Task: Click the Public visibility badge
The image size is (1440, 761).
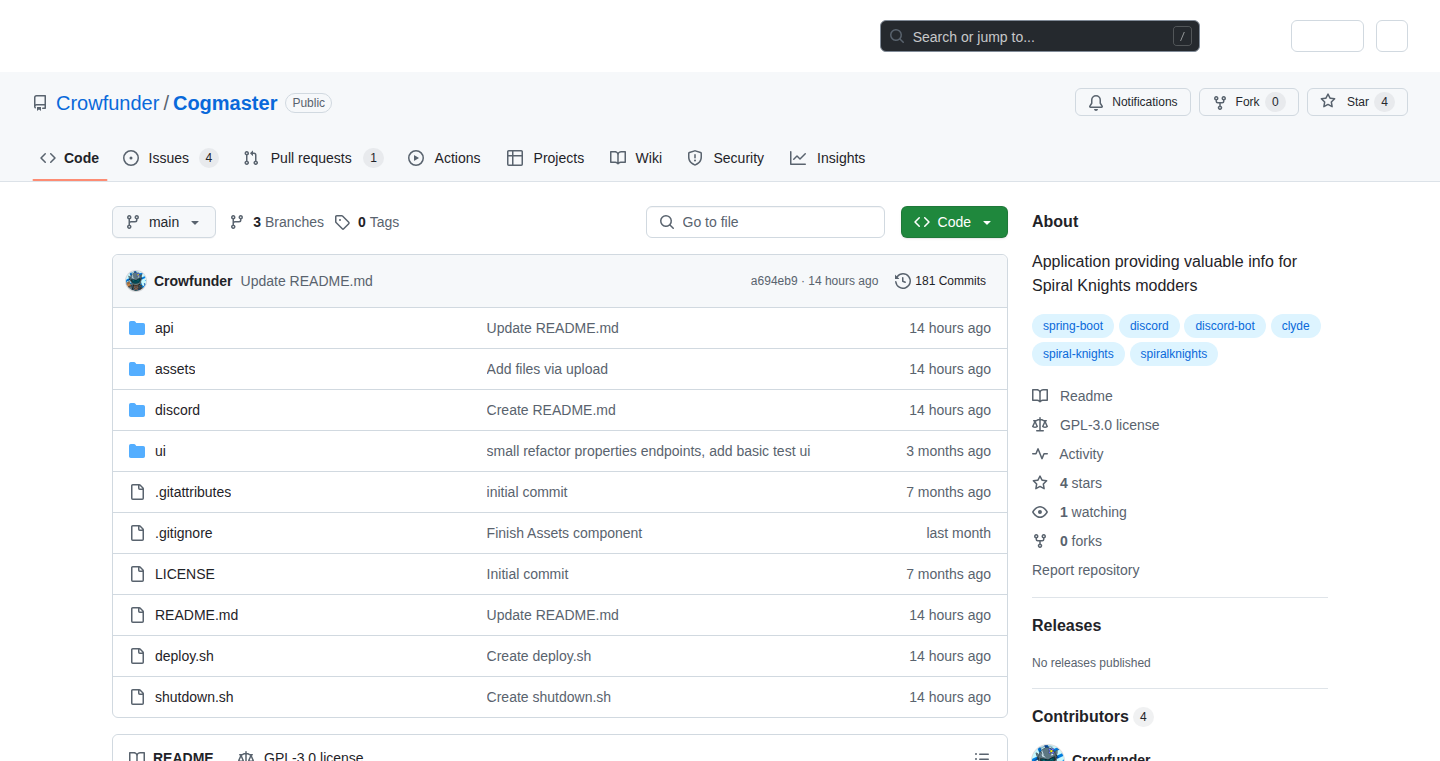Action: click(308, 103)
